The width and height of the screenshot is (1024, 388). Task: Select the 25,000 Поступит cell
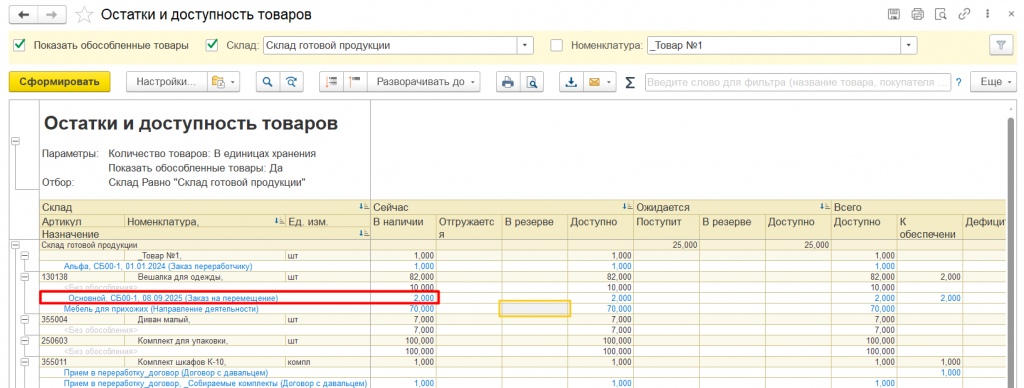click(x=667, y=245)
